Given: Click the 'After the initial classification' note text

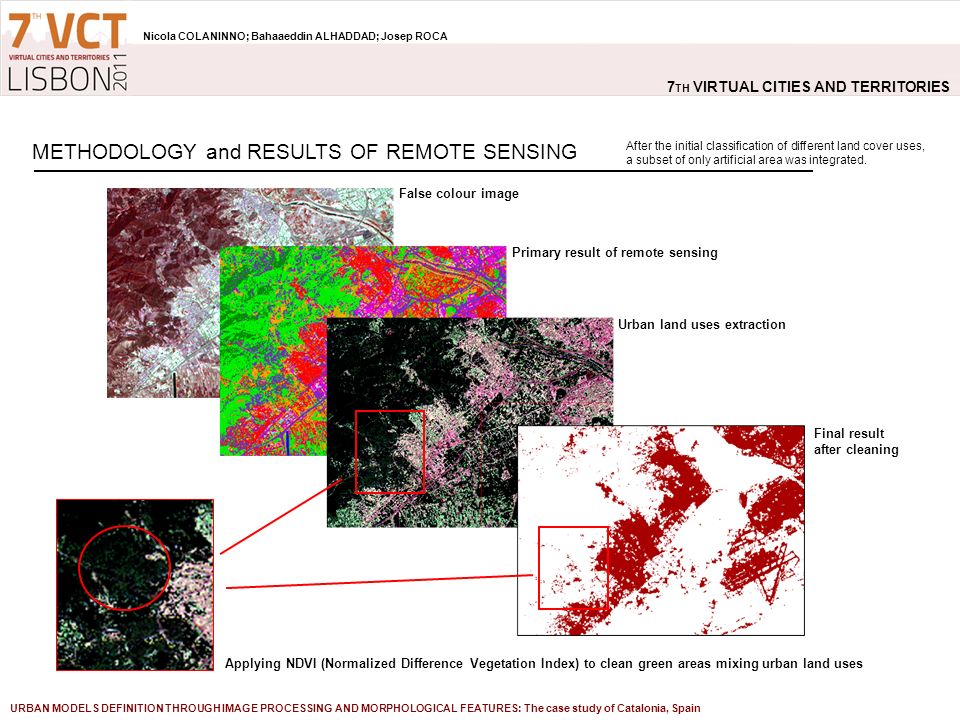Looking at the screenshot, I should 775,153.
